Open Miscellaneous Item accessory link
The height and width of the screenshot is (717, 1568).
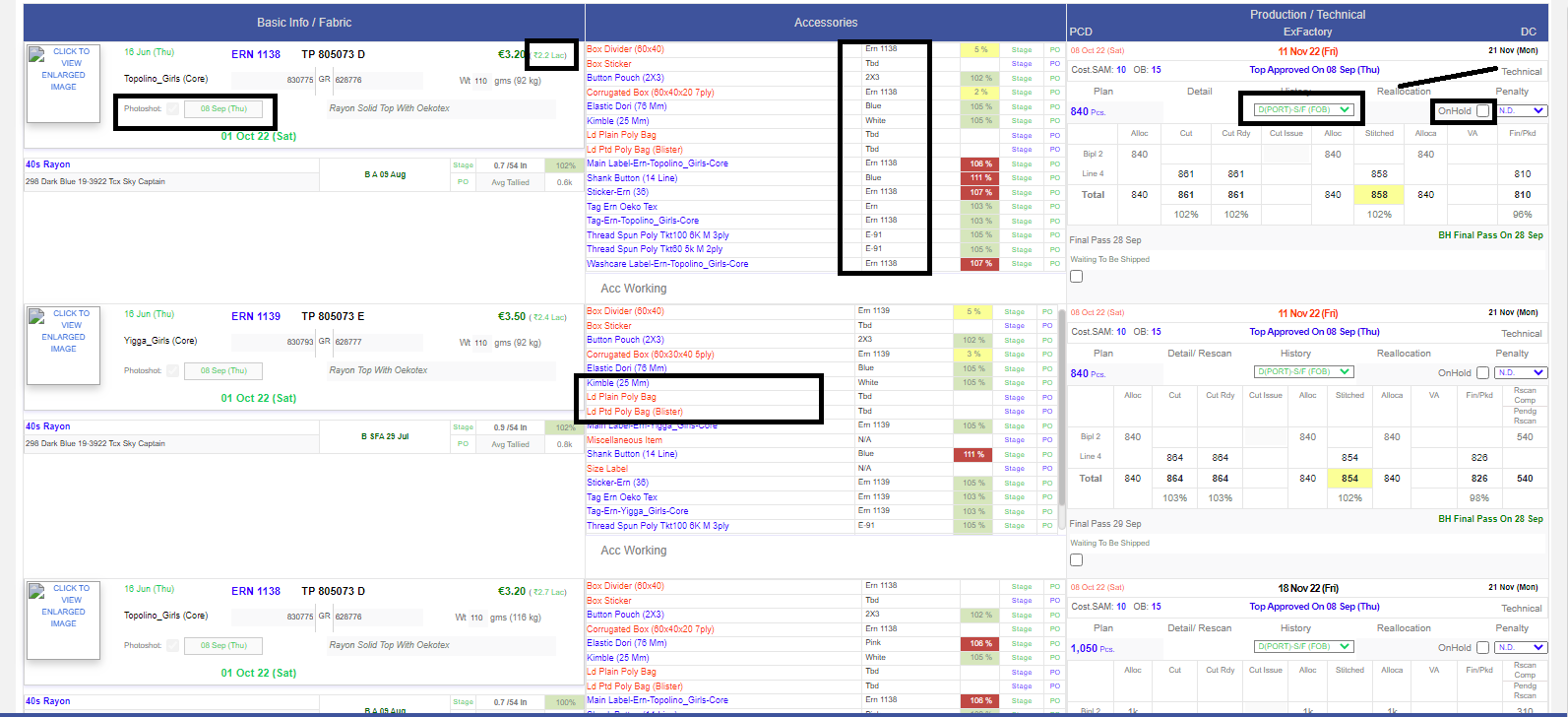pyautogui.click(x=624, y=440)
